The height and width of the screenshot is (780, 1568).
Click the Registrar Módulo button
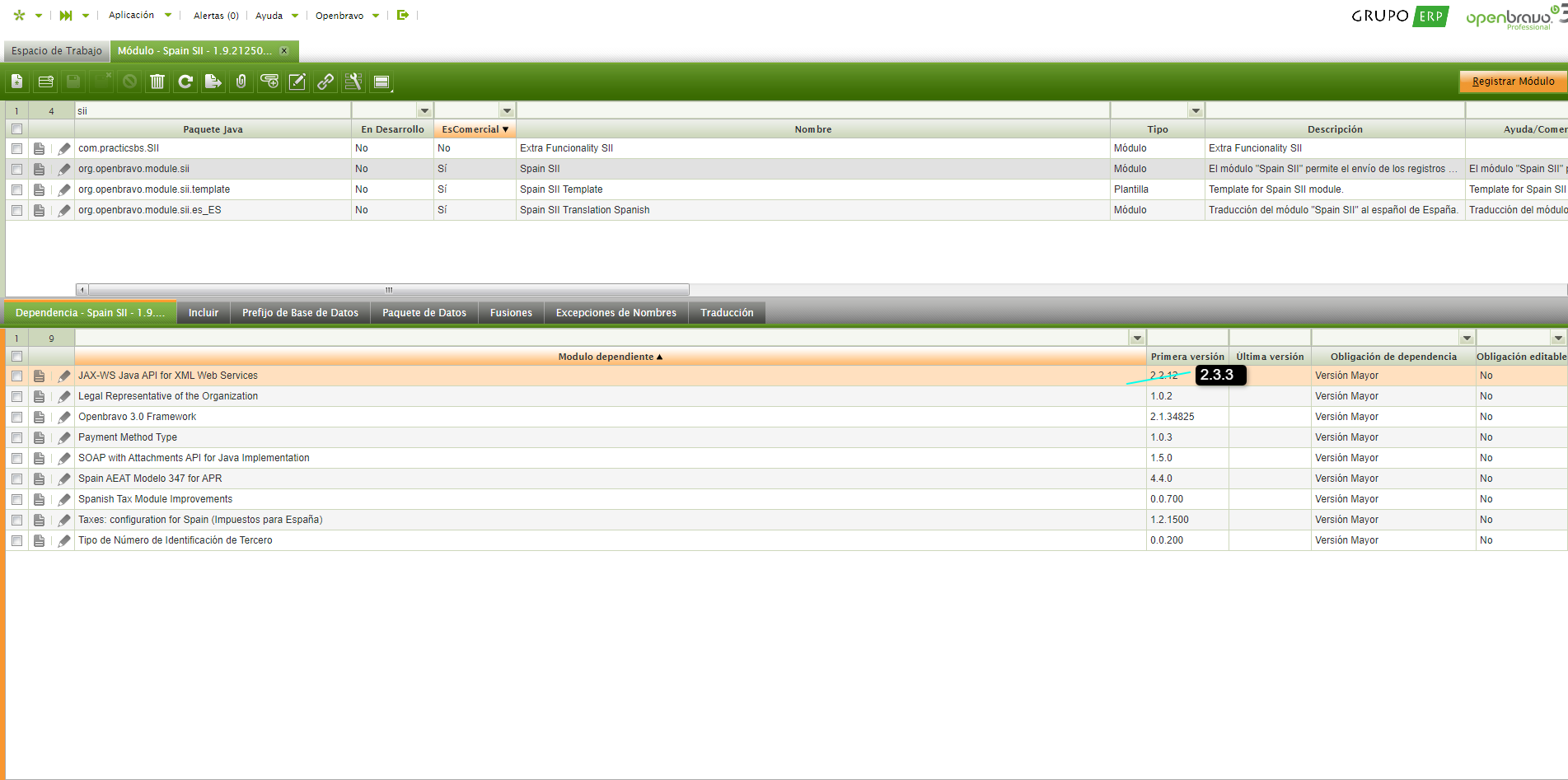(1513, 82)
